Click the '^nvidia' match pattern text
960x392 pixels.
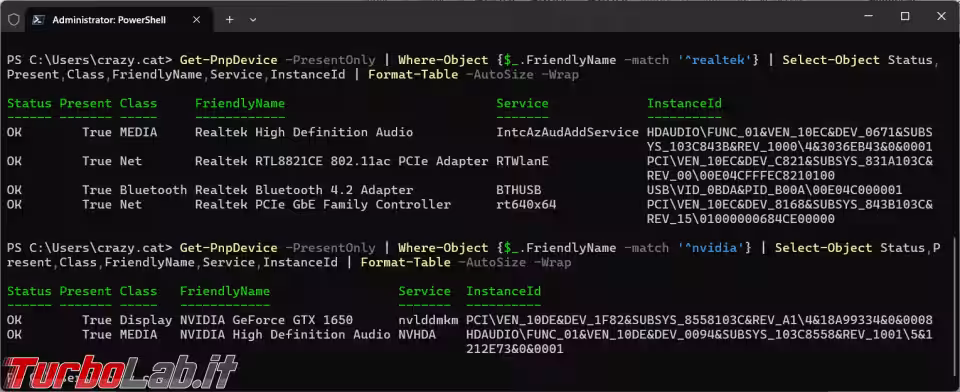coord(714,248)
